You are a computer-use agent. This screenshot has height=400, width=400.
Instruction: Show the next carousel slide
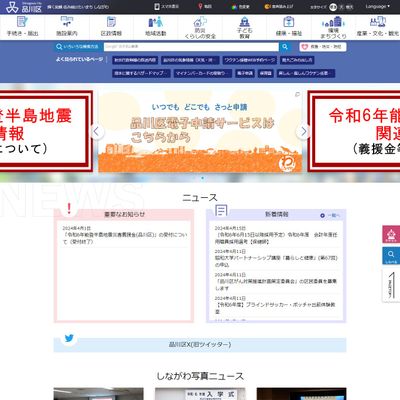coord(303,131)
